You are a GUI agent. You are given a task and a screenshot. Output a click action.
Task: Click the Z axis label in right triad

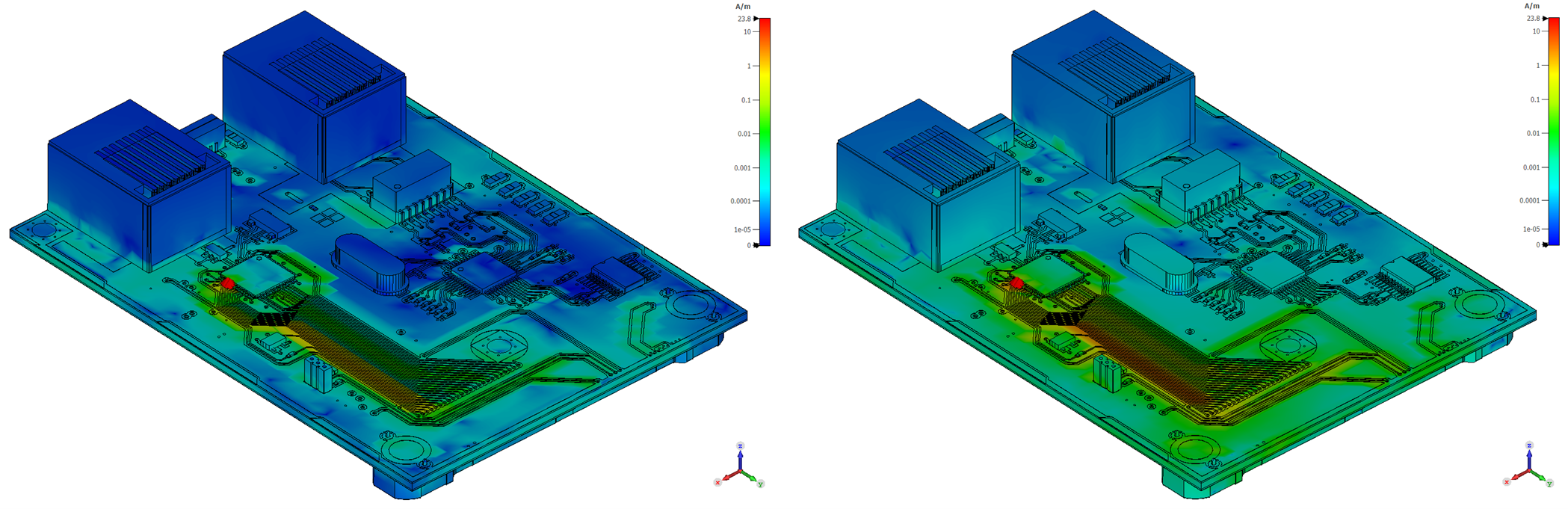pos(1529,445)
